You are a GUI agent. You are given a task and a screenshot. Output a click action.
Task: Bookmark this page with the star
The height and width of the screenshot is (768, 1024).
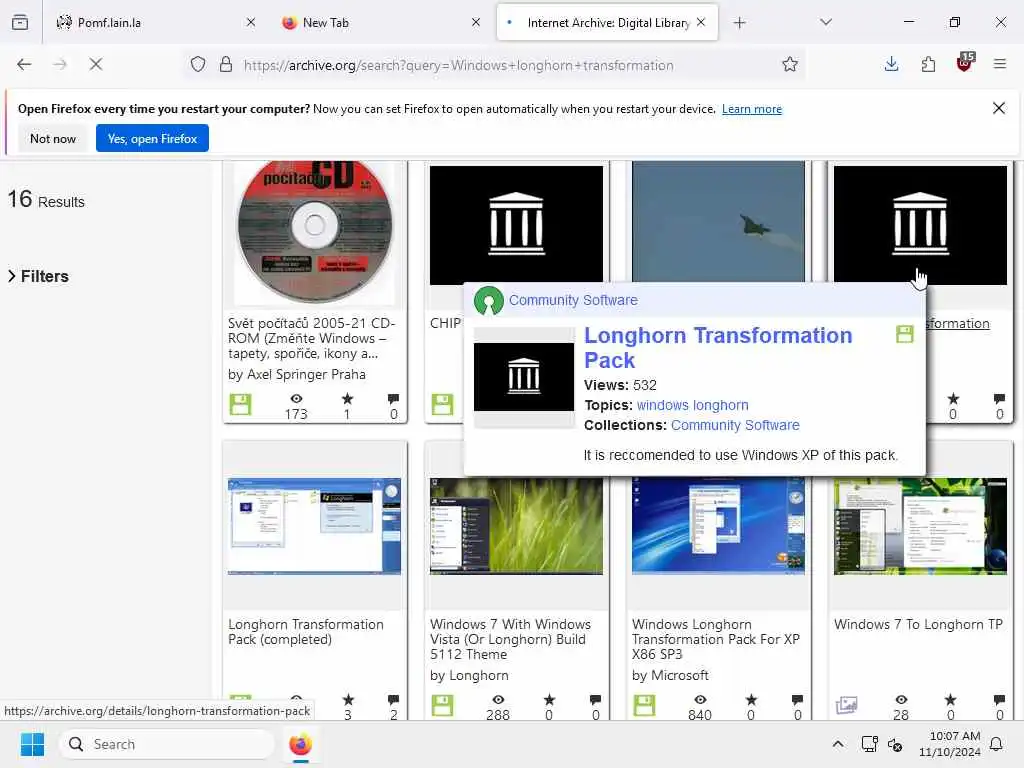pos(790,64)
